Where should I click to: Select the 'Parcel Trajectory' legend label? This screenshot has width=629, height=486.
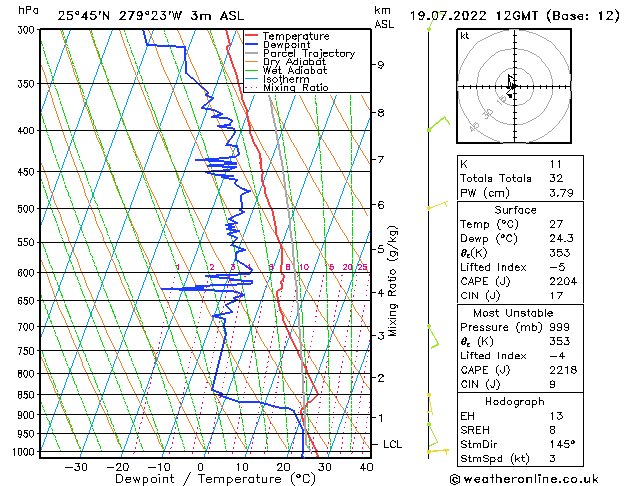pyautogui.click(x=309, y=53)
